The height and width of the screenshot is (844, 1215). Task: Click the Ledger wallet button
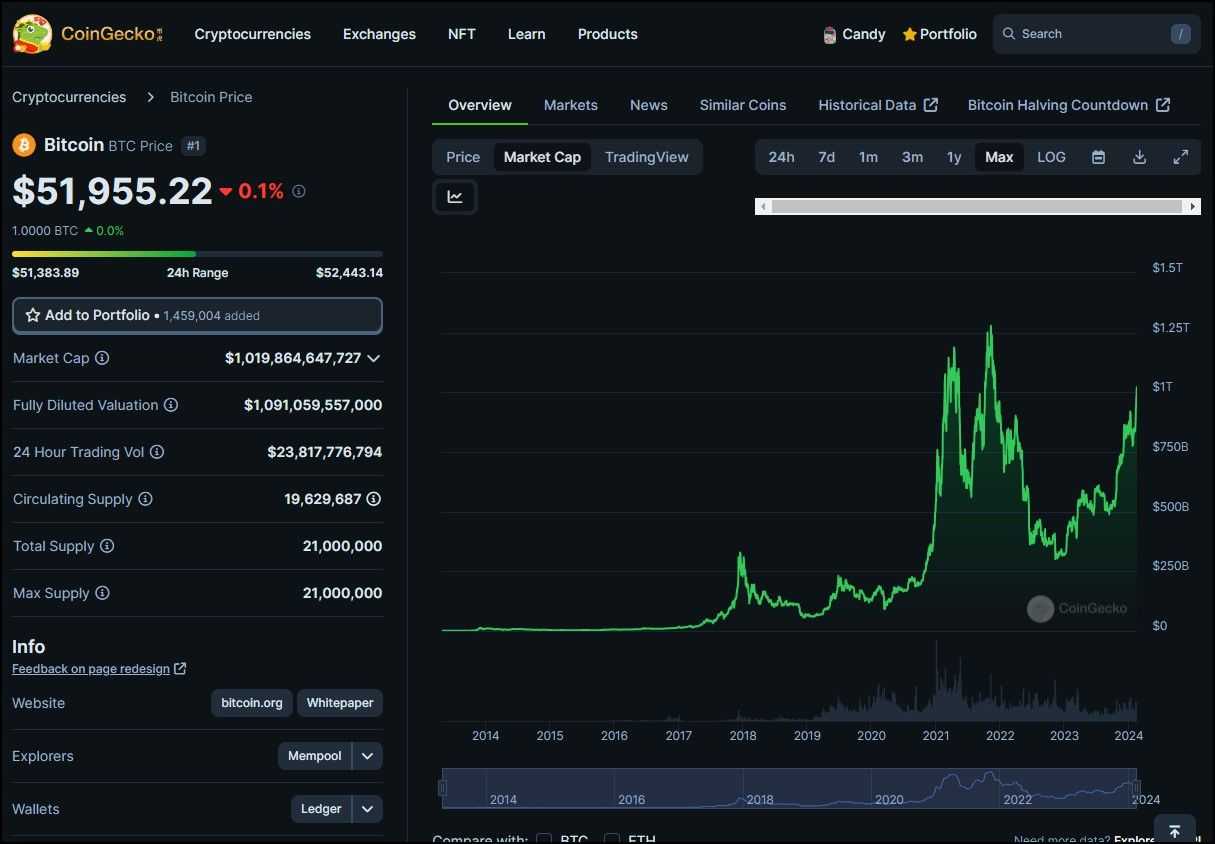click(x=321, y=809)
